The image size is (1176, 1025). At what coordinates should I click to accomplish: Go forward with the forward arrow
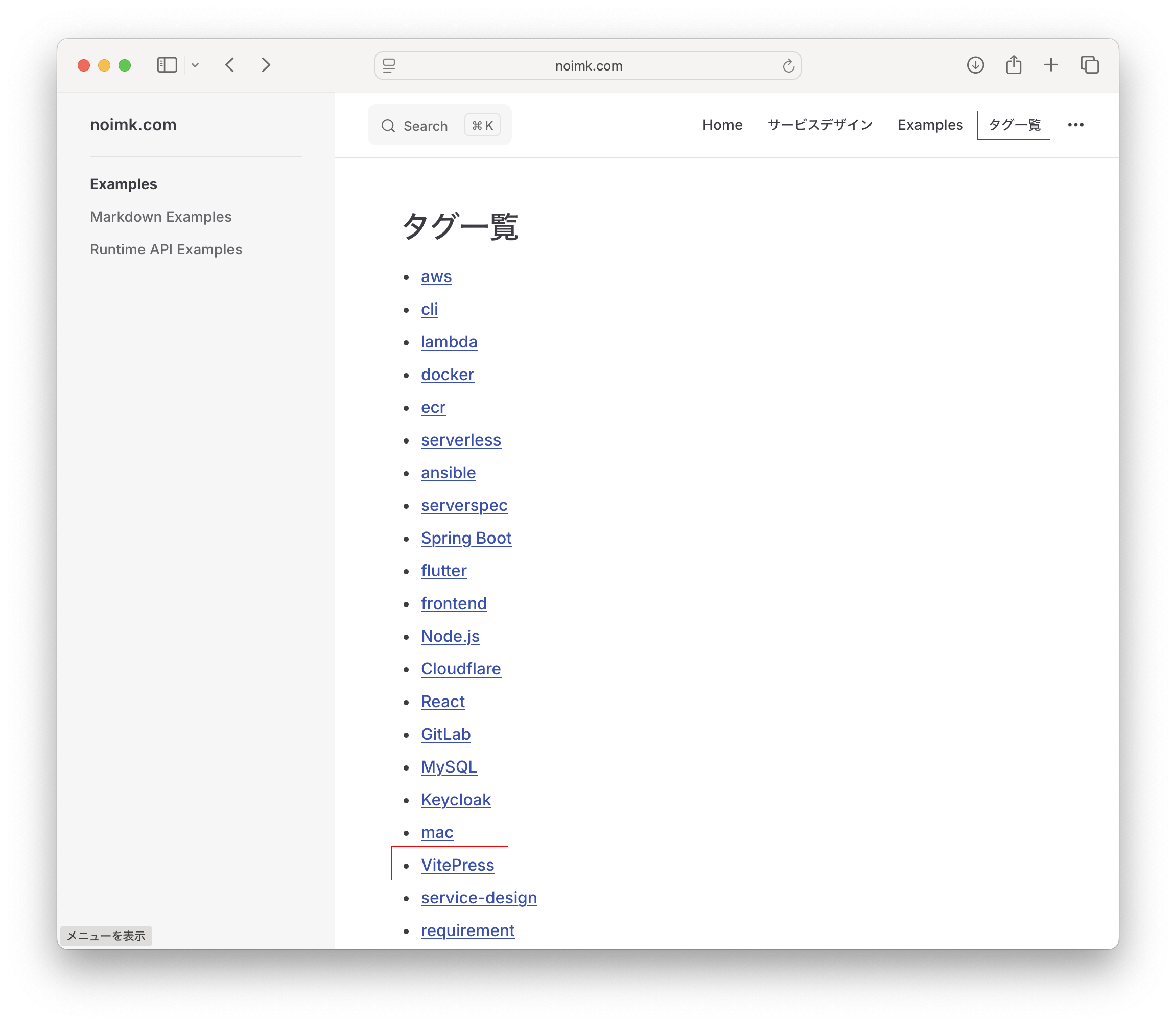pos(266,65)
